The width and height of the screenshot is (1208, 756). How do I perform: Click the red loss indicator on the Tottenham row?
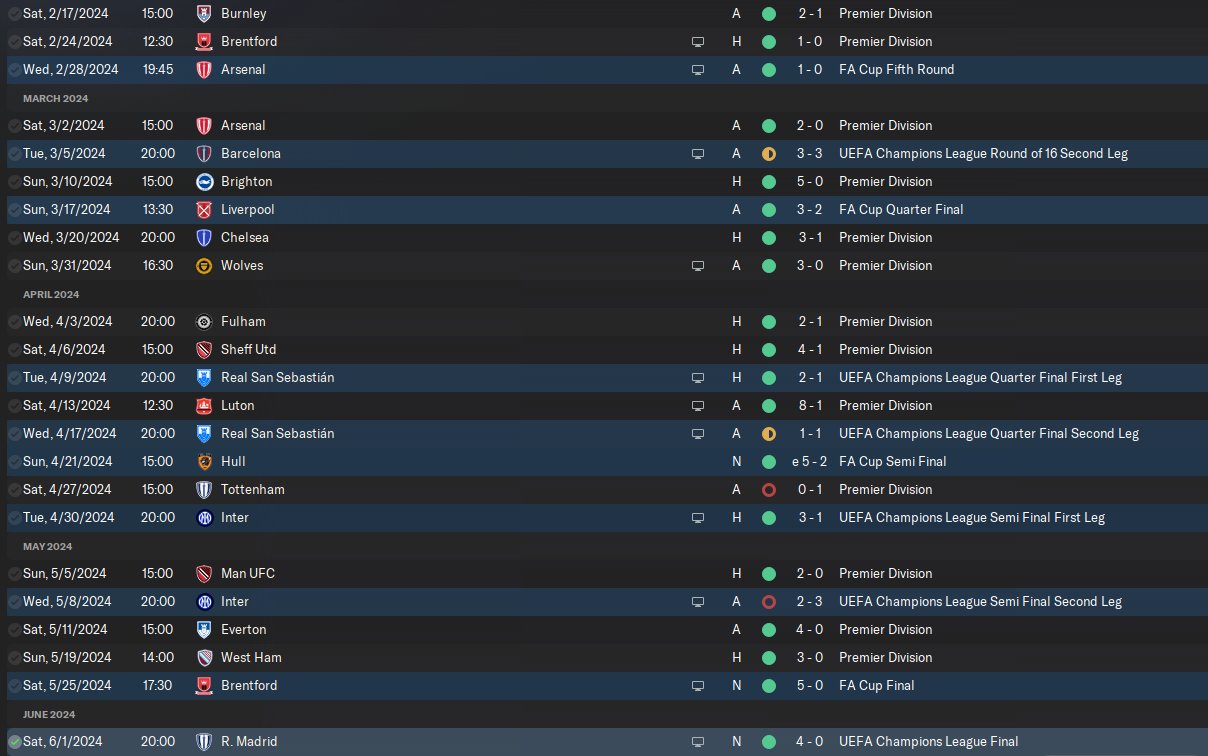[768, 490]
